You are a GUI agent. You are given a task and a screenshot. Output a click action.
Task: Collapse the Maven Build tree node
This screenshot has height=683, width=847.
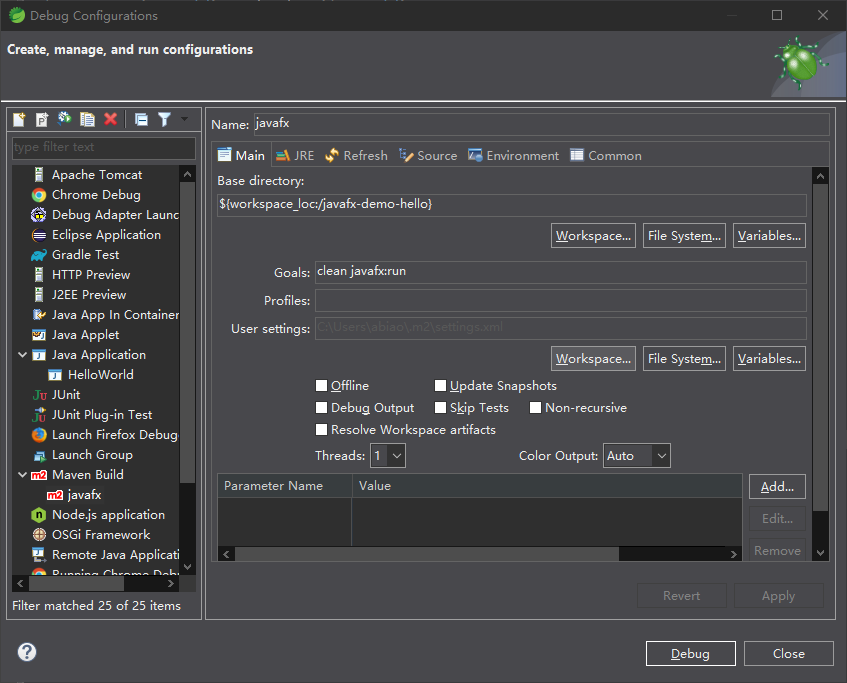[23, 474]
